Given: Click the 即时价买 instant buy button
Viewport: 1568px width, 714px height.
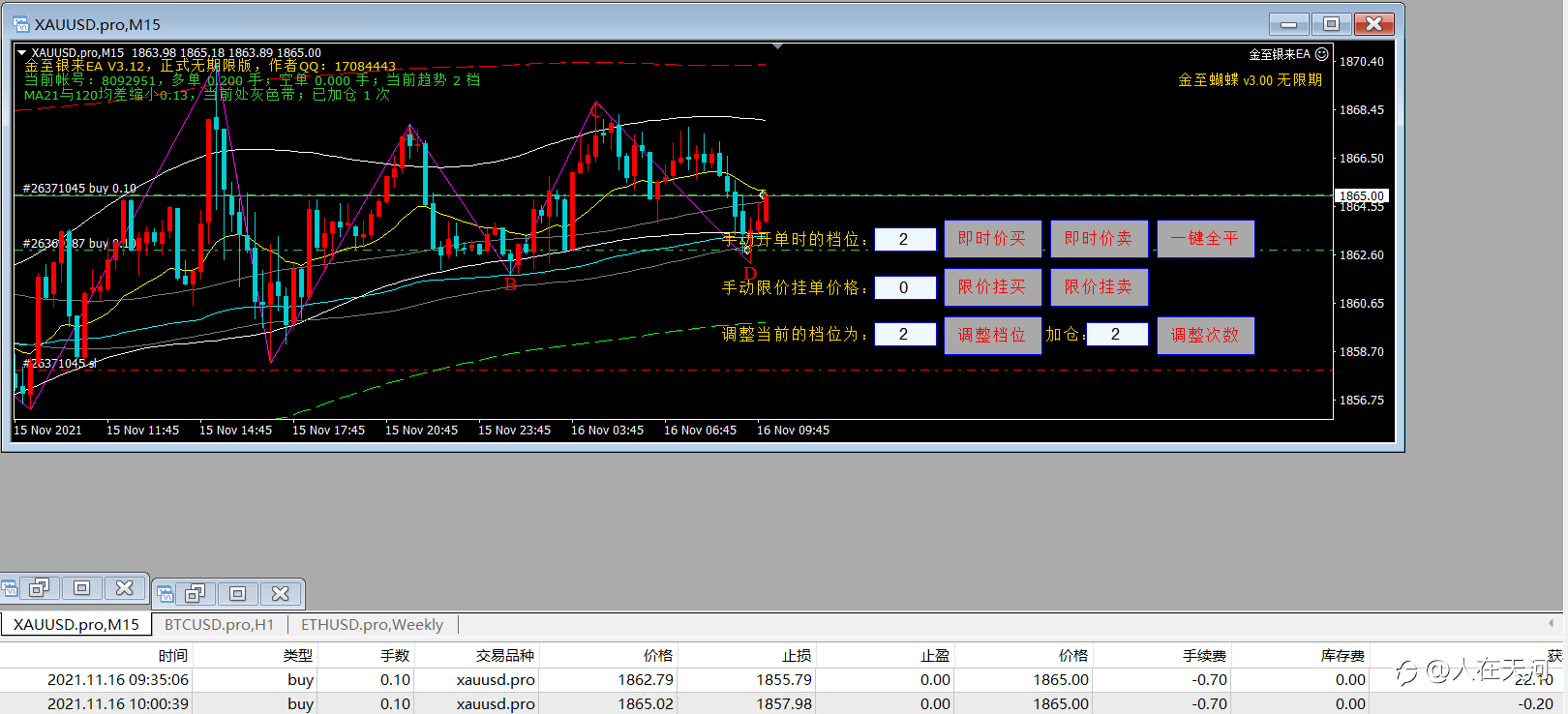Looking at the screenshot, I should click(992, 239).
